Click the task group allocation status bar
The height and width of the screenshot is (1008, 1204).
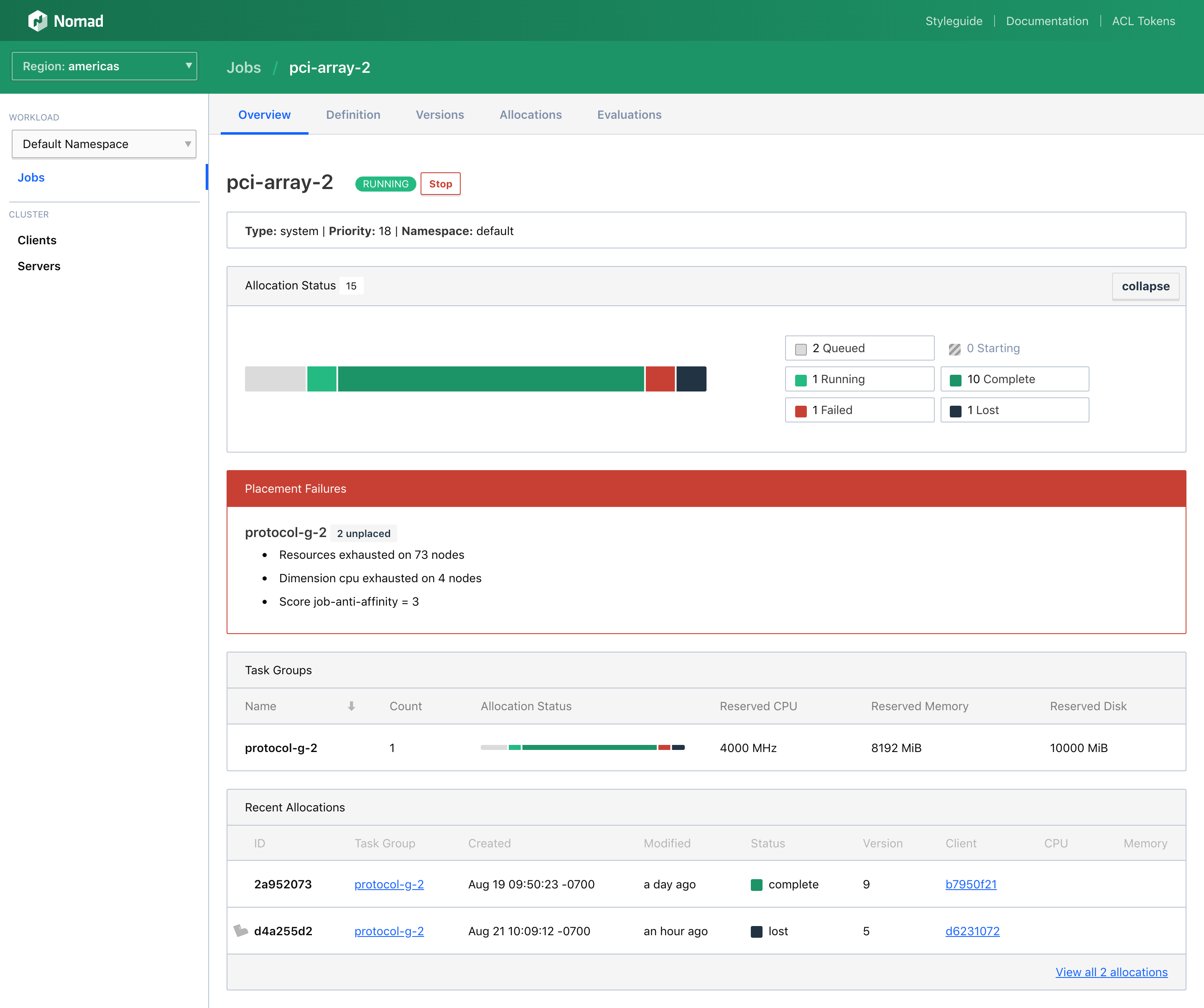click(582, 747)
